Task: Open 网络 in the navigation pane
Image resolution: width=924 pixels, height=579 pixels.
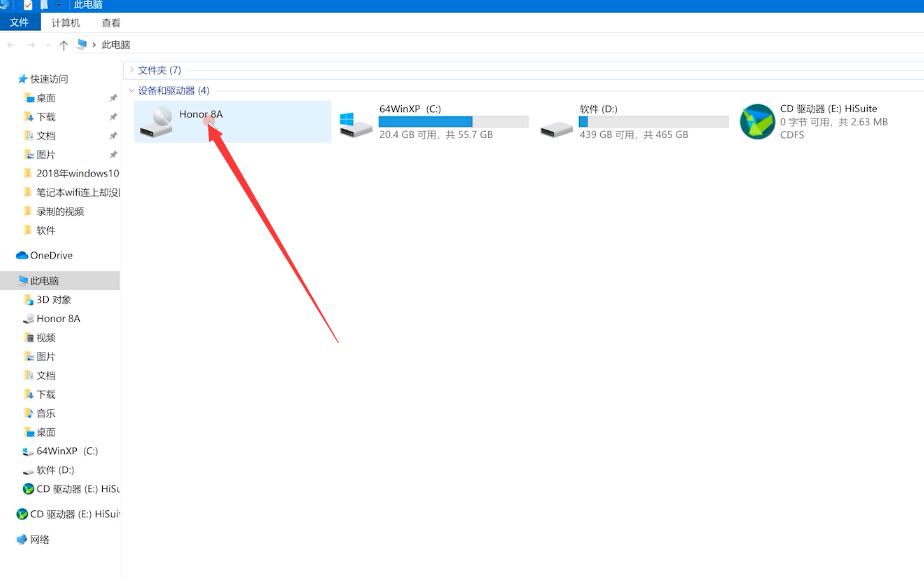Action: [x=33, y=540]
